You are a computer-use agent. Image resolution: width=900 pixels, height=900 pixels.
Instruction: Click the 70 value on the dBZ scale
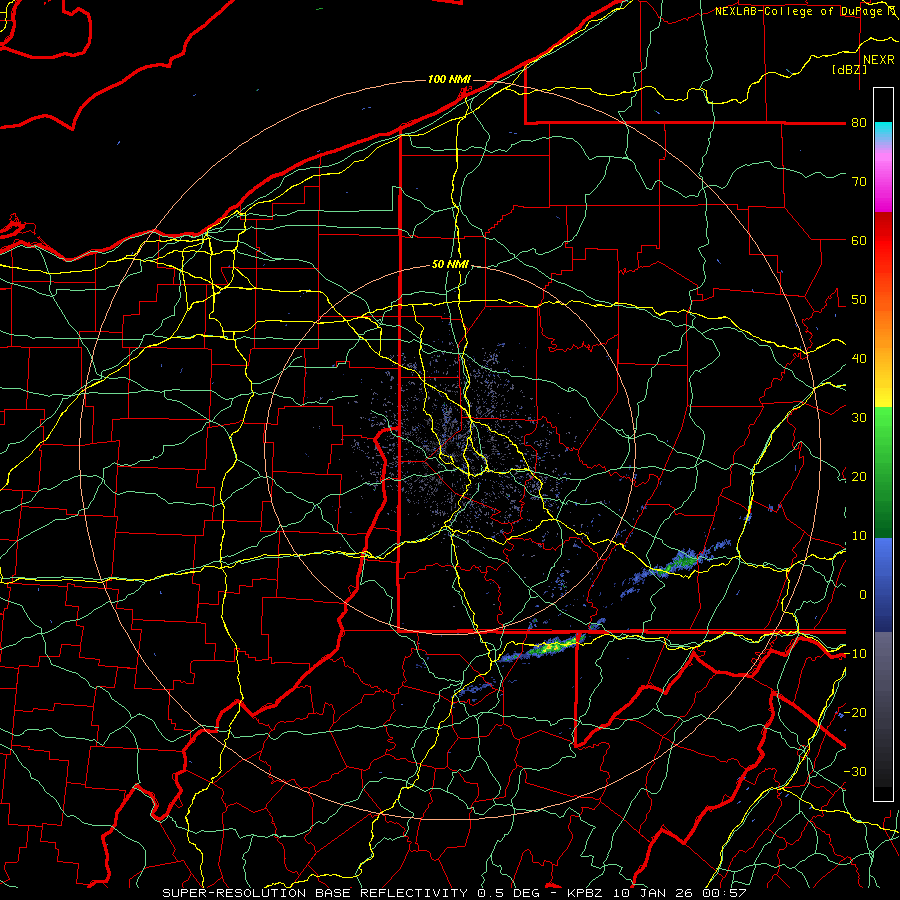point(859,181)
